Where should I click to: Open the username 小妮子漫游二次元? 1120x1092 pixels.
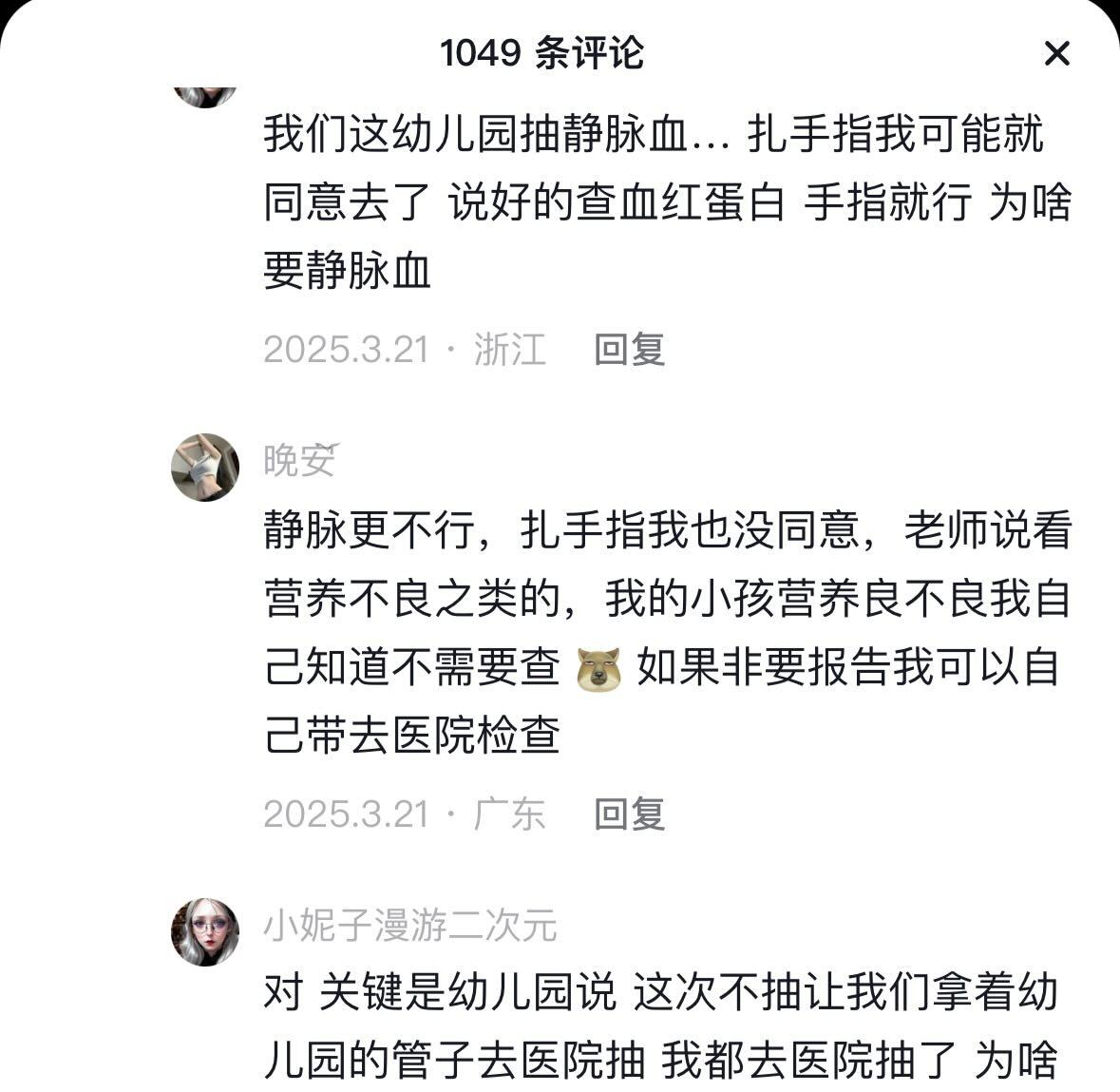410,925
